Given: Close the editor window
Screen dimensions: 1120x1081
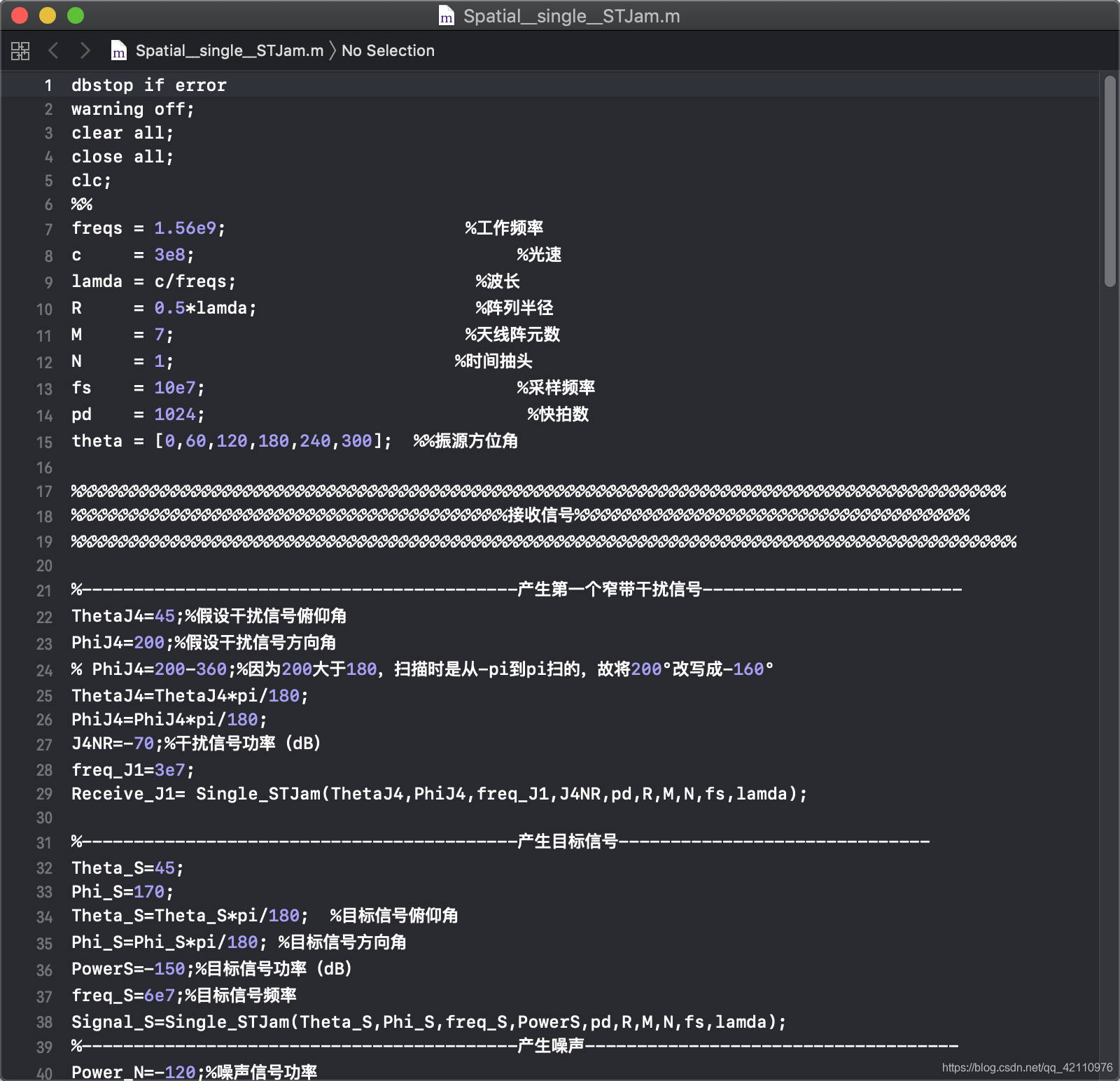Looking at the screenshot, I should [20, 15].
